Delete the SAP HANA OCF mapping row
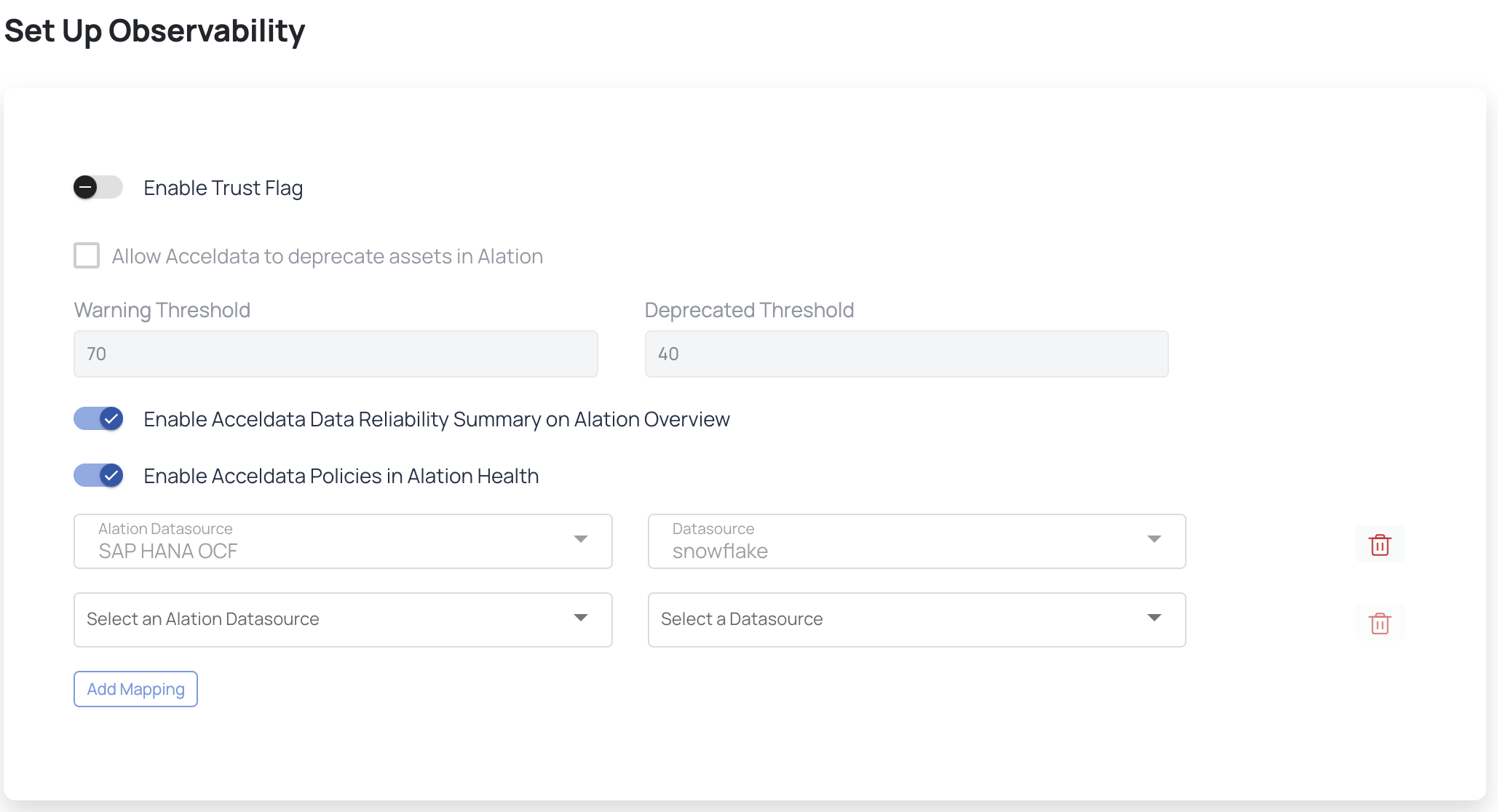 click(1379, 544)
